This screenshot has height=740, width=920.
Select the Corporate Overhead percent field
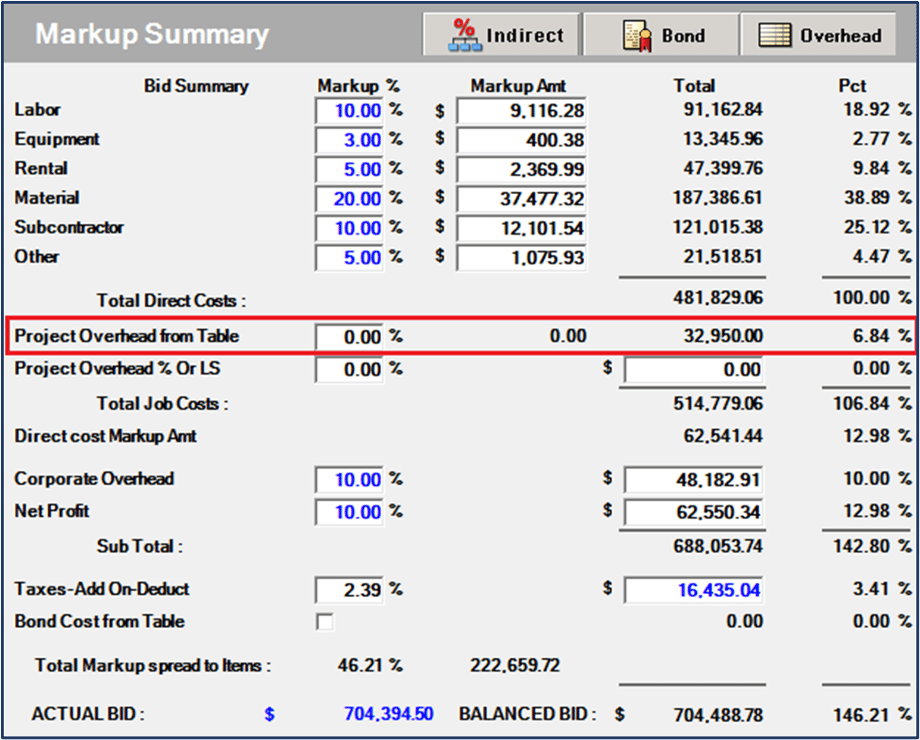coord(349,478)
